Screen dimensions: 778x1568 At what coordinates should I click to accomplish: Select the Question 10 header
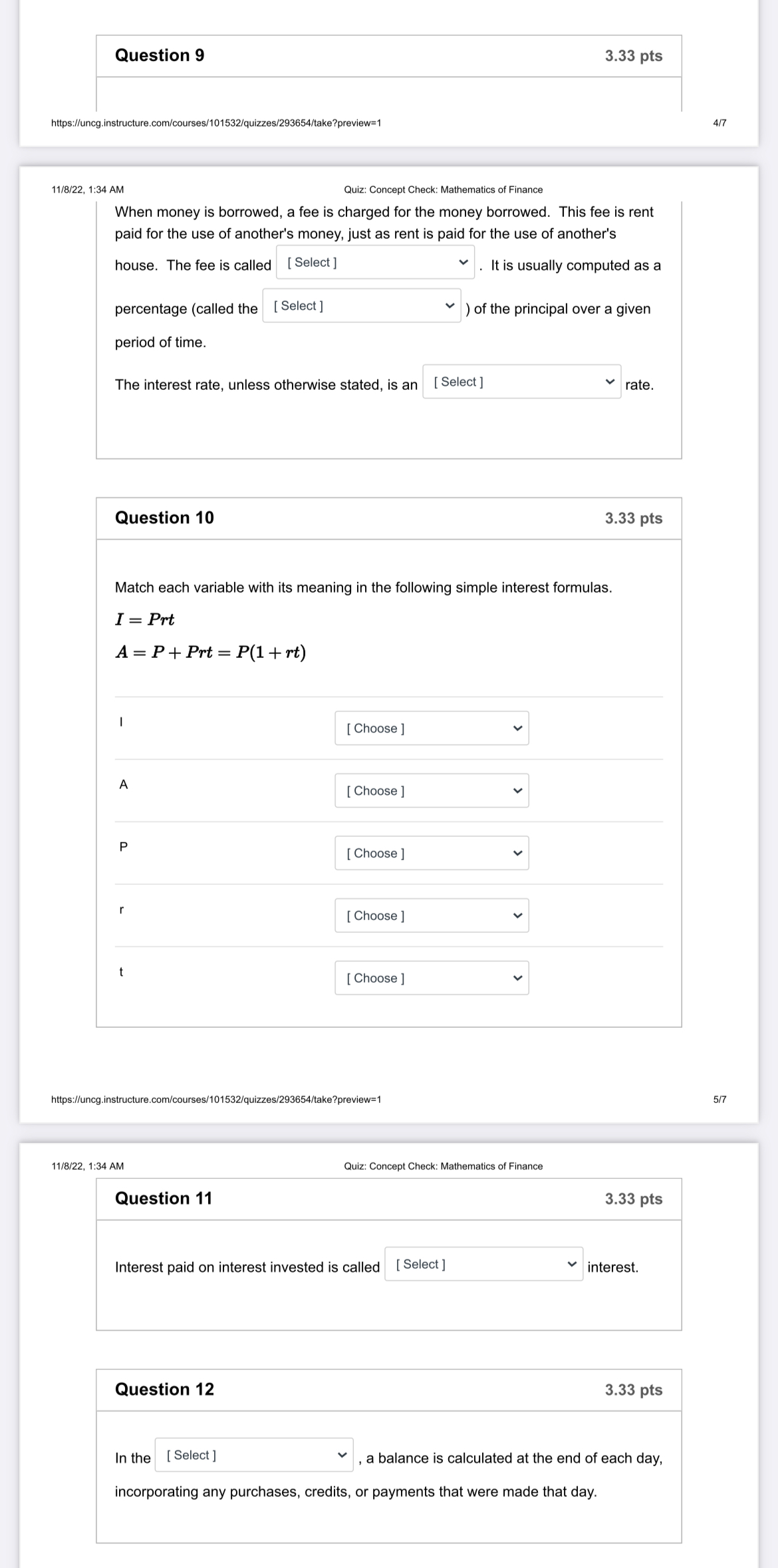(x=164, y=517)
